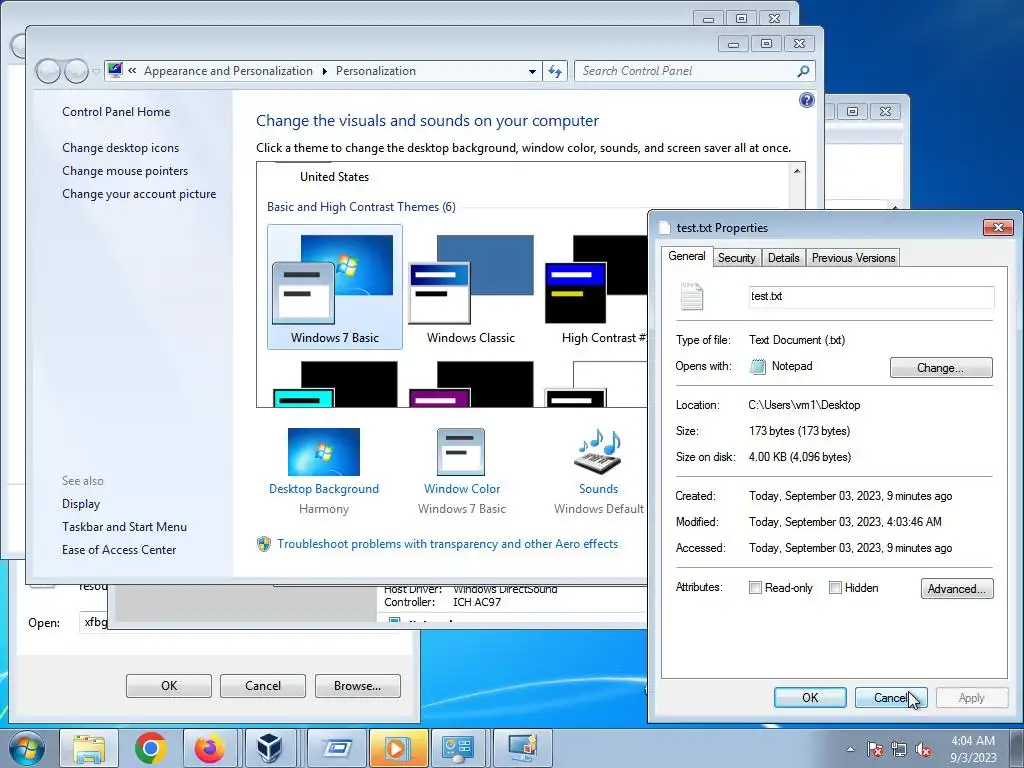
Task: Toggle the Read-only checkbox
Action: pos(755,588)
